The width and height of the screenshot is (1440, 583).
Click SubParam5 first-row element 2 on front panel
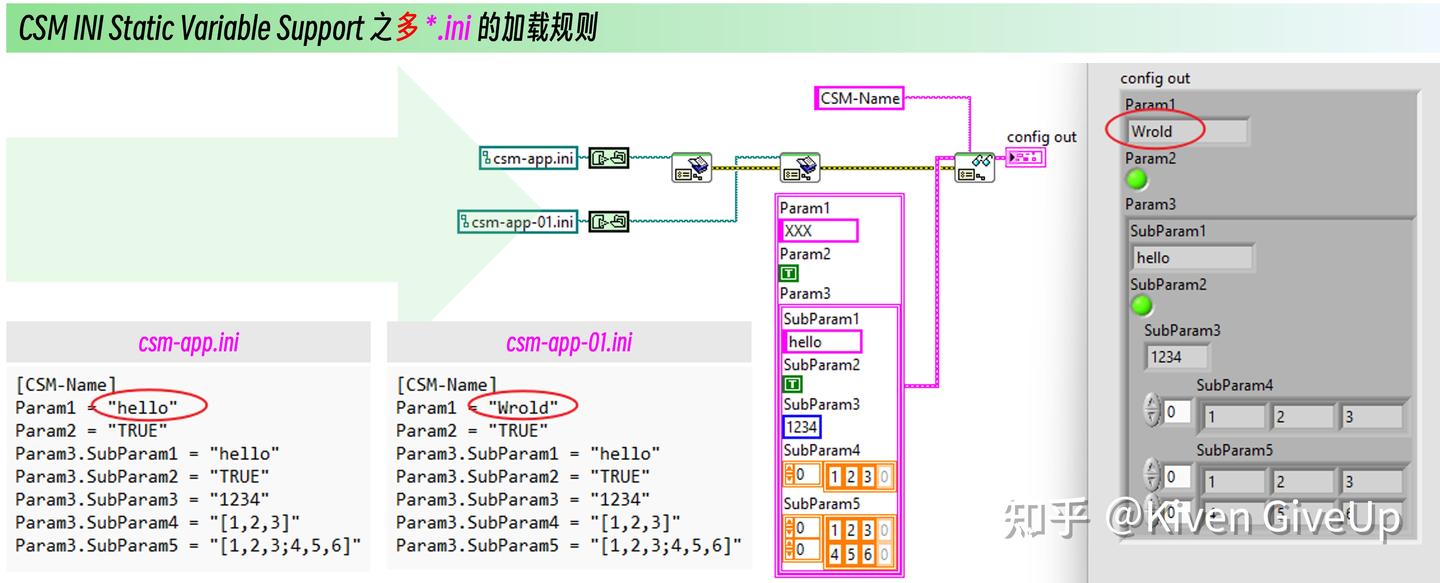(x=1302, y=482)
